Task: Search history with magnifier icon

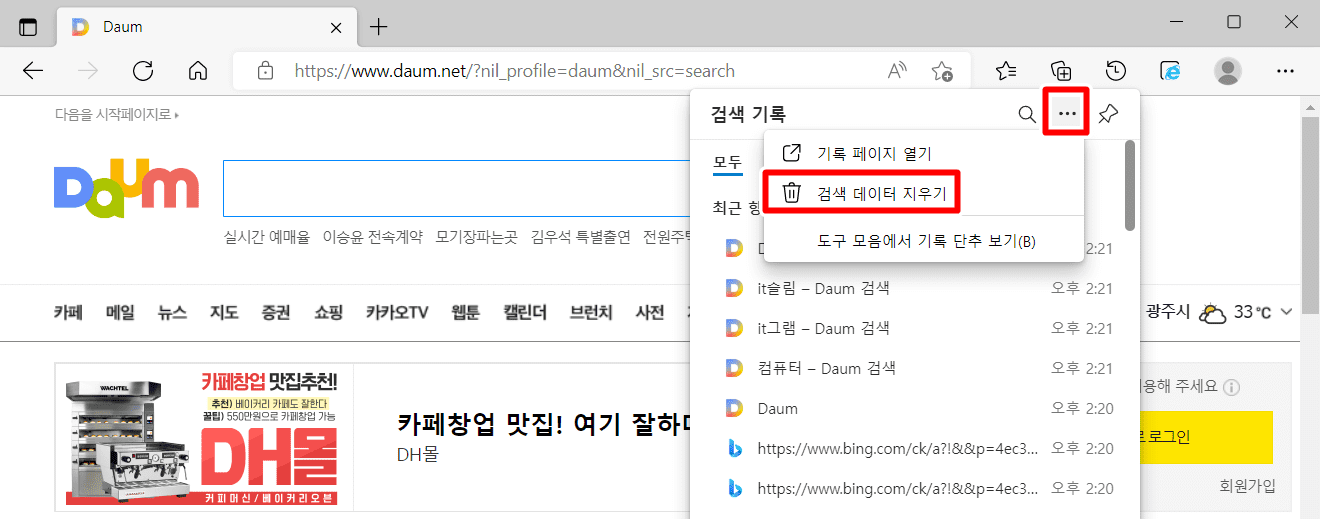Action: [1027, 114]
